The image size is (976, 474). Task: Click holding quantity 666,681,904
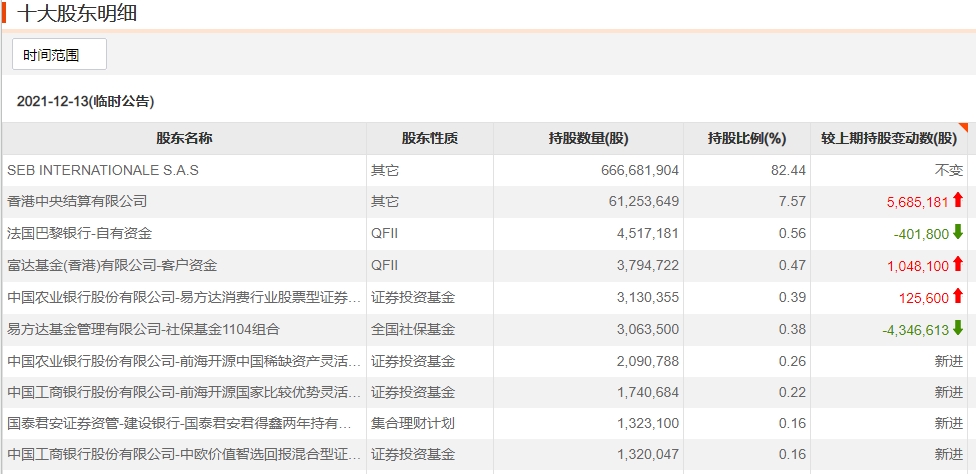point(640,170)
